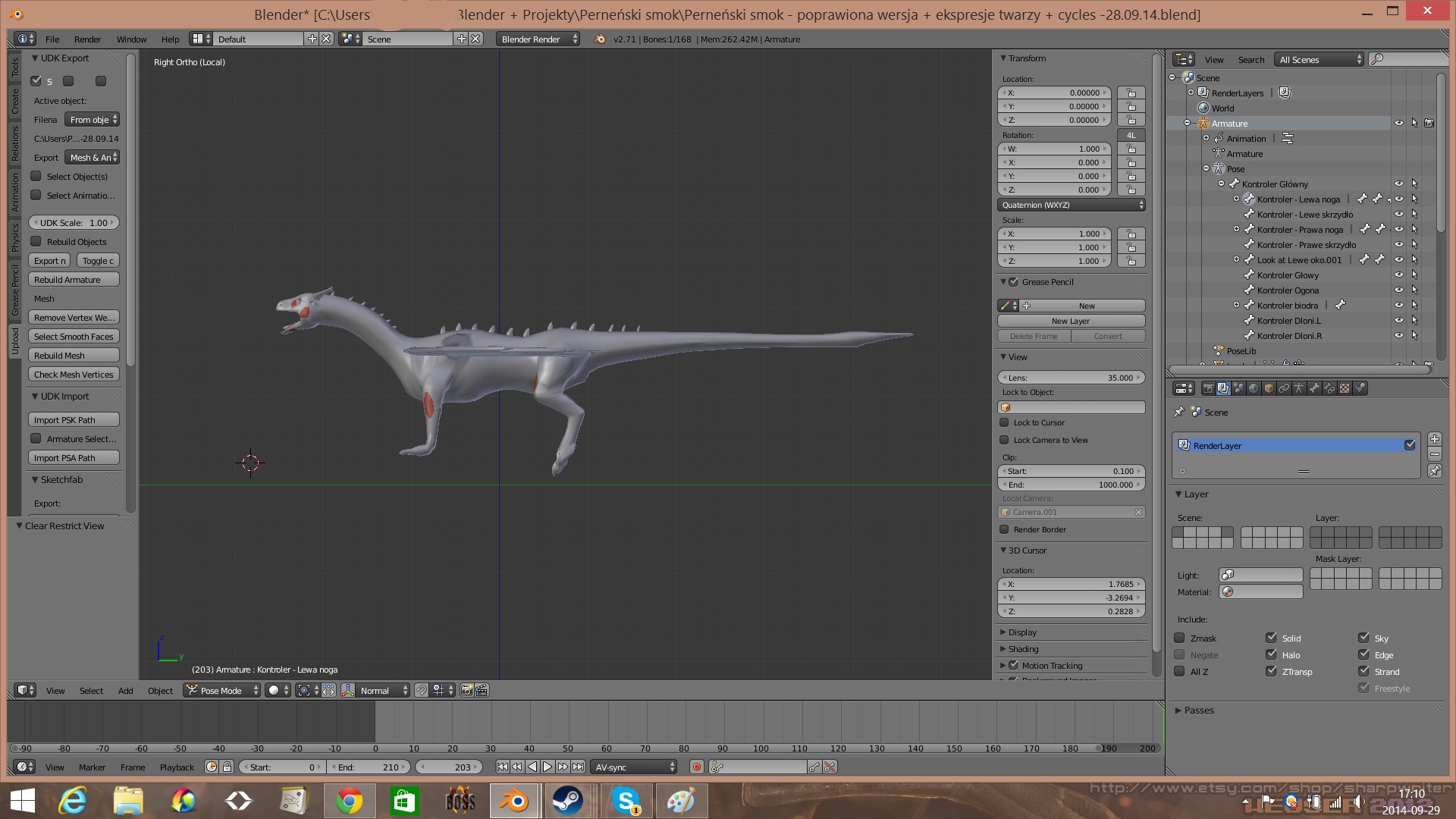Expand the Passes panel

coord(1198,710)
